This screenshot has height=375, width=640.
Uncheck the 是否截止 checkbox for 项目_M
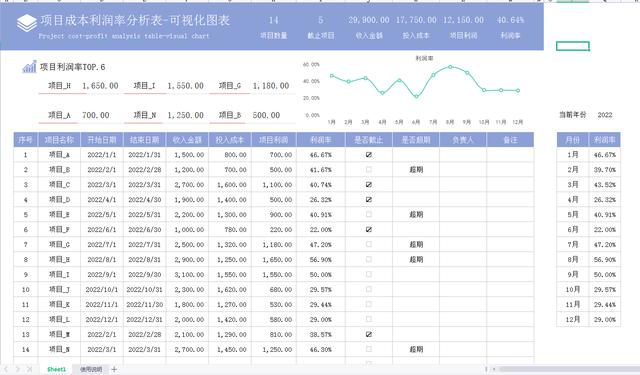pos(369,334)
